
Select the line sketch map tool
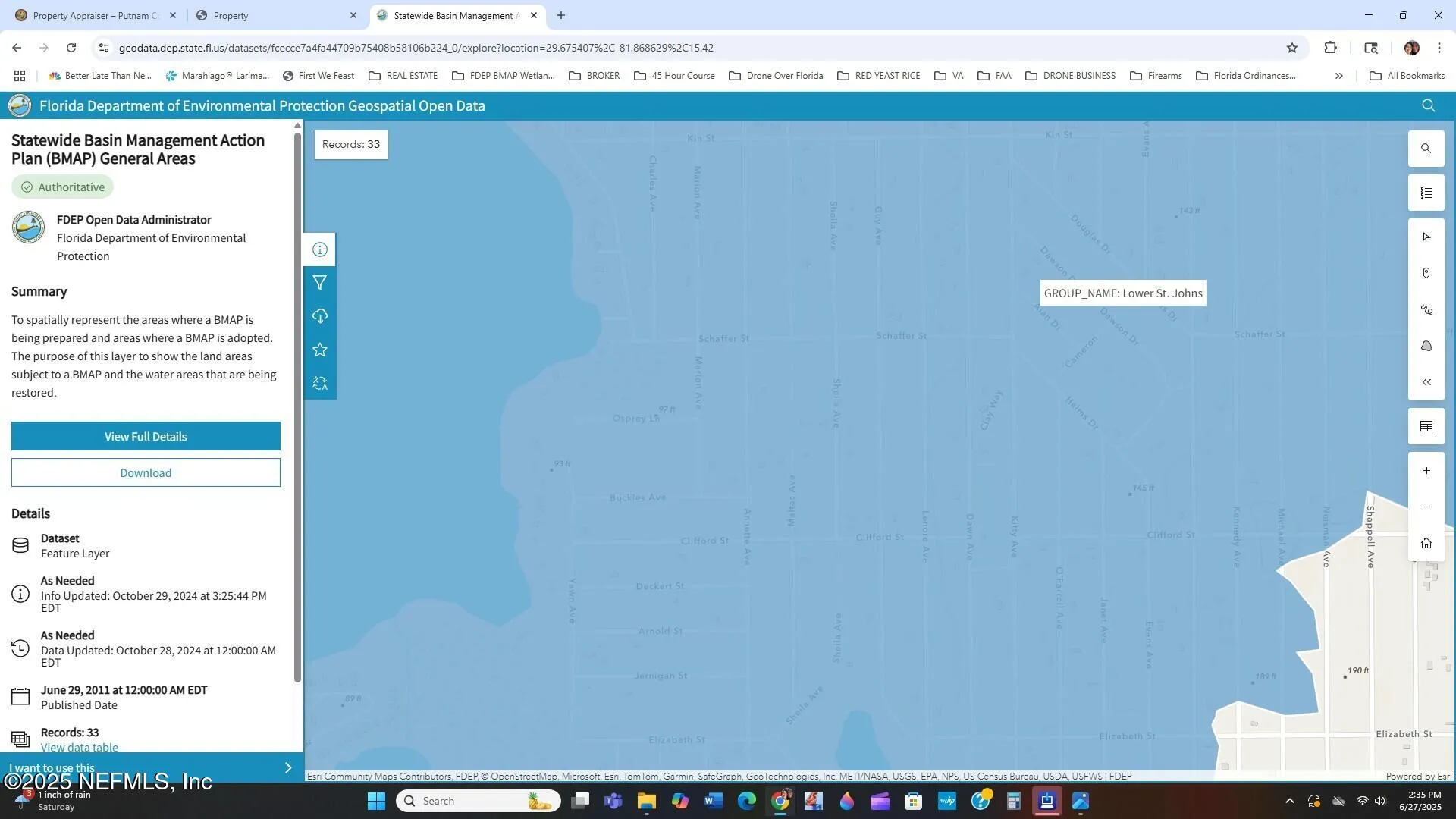[1426, 309]
